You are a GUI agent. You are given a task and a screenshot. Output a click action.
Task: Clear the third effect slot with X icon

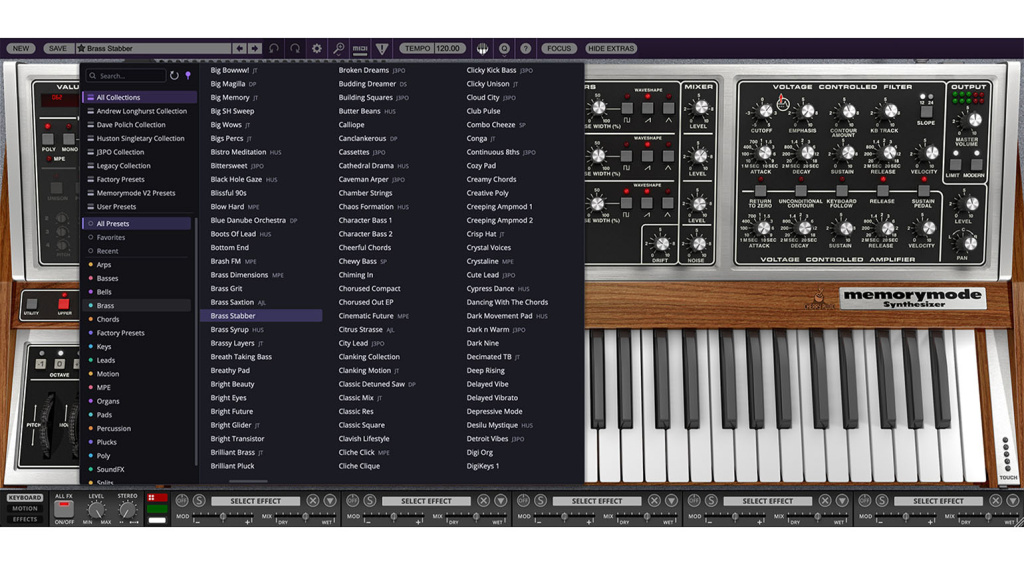point(654,500)
